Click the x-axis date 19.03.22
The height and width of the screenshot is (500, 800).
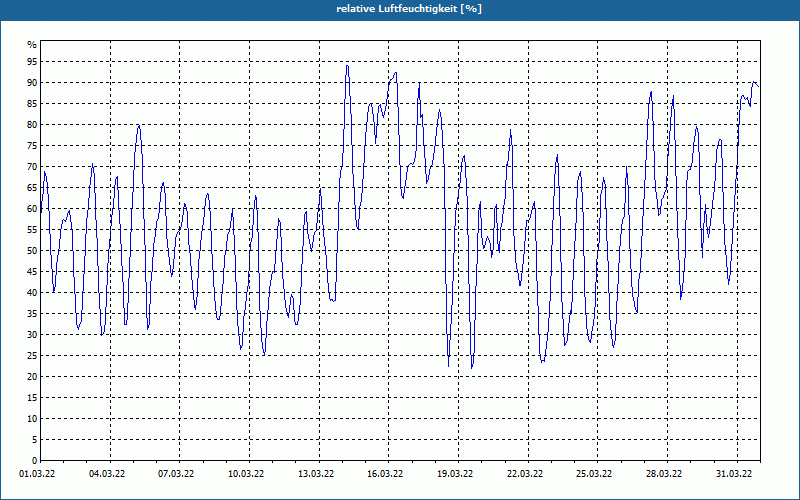[456, 474]
